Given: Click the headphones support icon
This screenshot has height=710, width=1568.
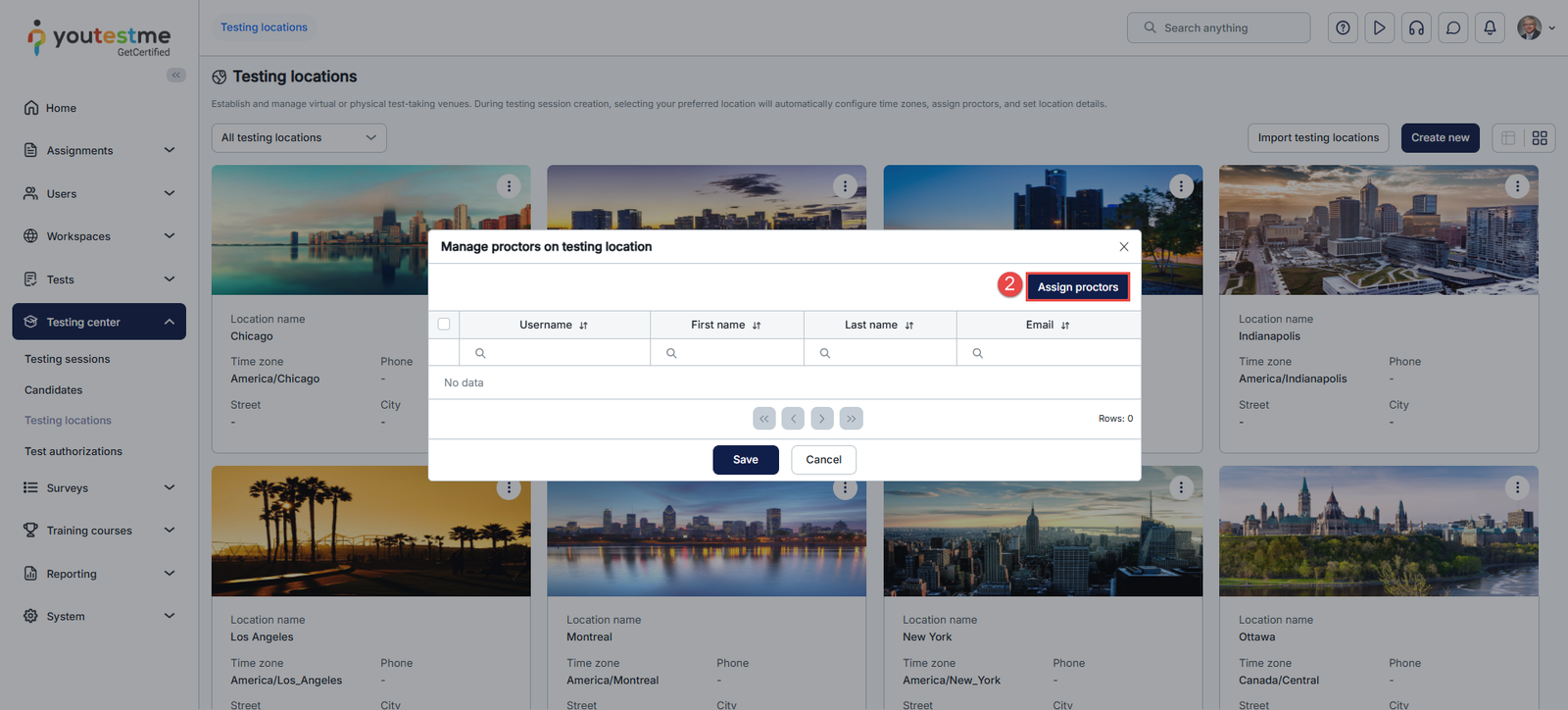Looking at the screenshot, I should 1416,27.
